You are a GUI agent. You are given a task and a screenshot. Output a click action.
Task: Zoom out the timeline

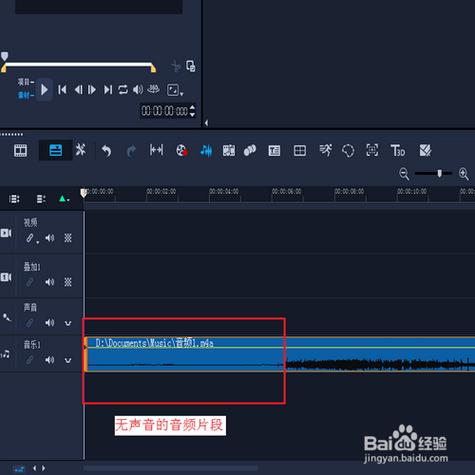click(404, 174)
